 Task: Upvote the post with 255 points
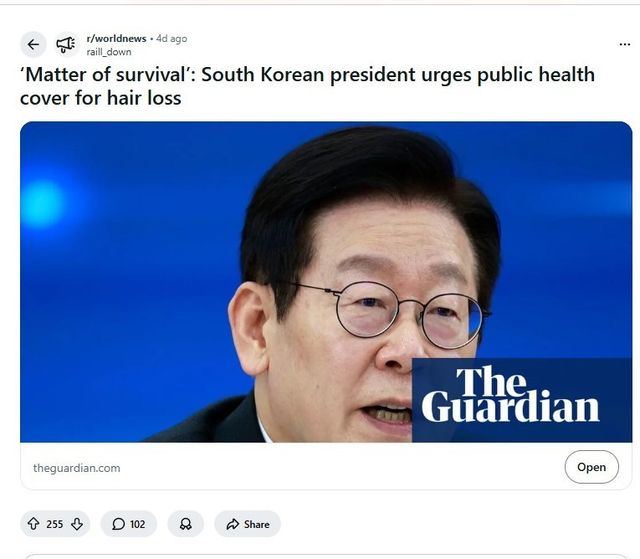coord(33,524)
